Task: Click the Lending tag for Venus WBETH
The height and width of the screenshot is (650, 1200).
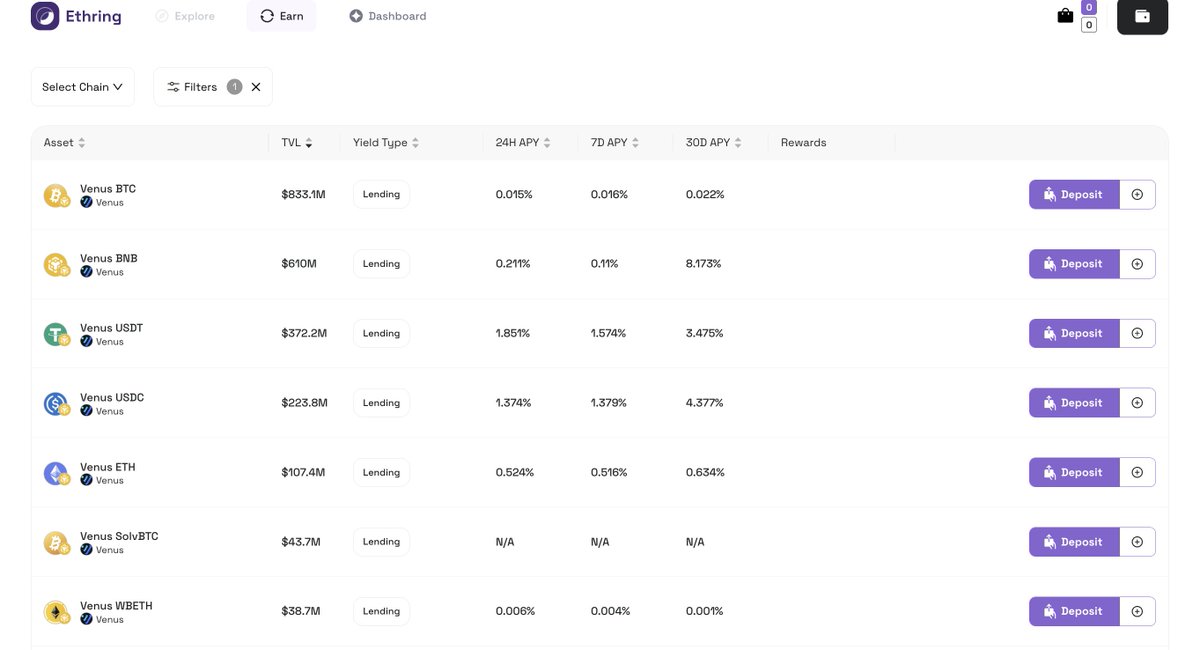Action: coord(381,612)
